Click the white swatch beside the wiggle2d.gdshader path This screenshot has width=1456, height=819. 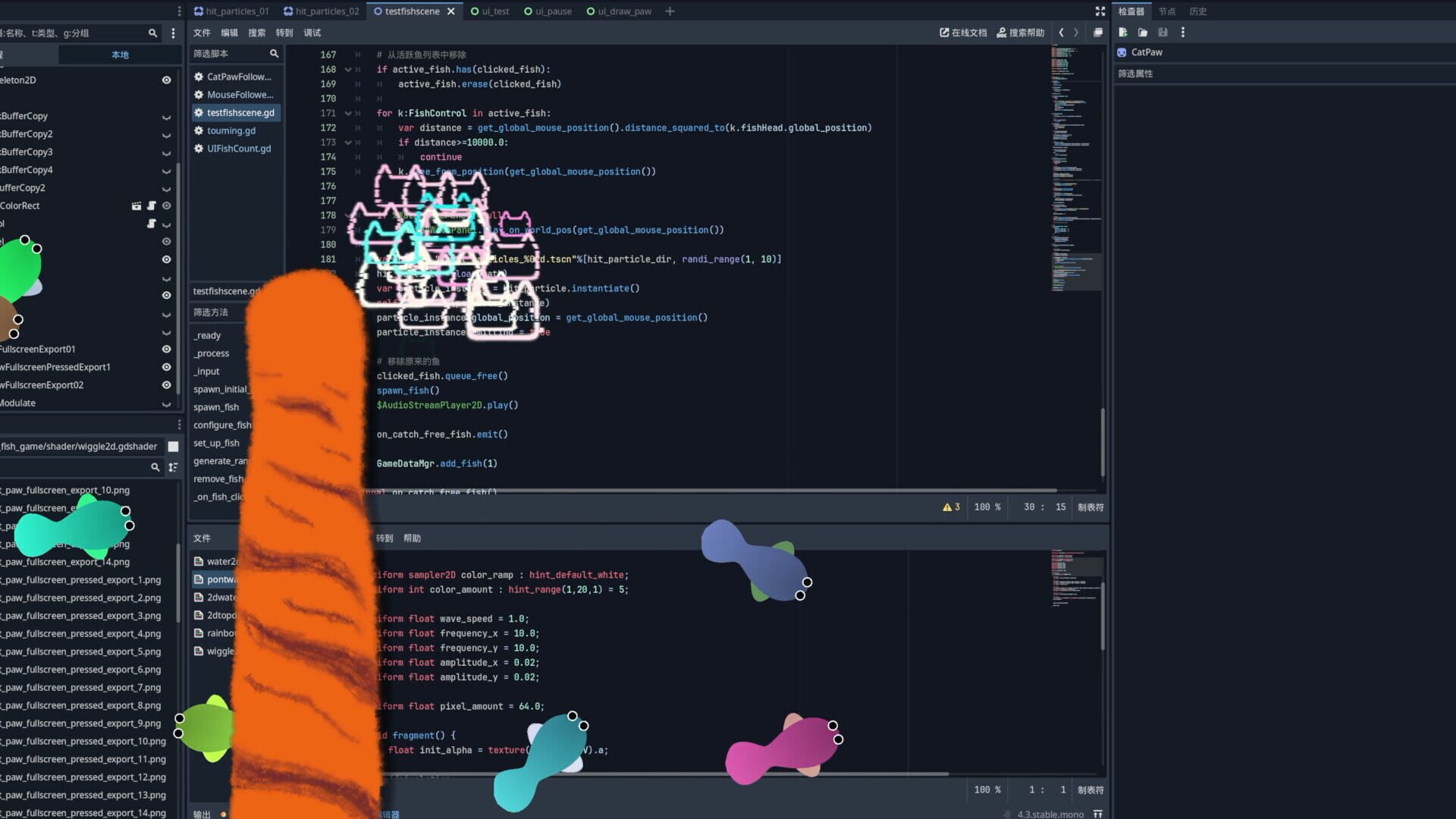(173, 447)
